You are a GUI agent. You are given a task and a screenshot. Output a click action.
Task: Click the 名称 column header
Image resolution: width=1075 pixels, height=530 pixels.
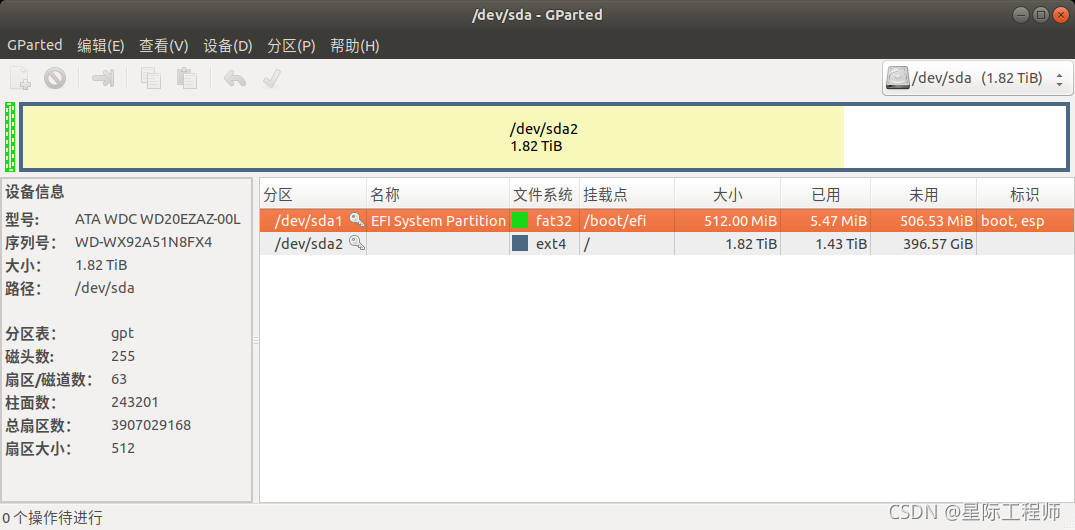pos(438,195)
